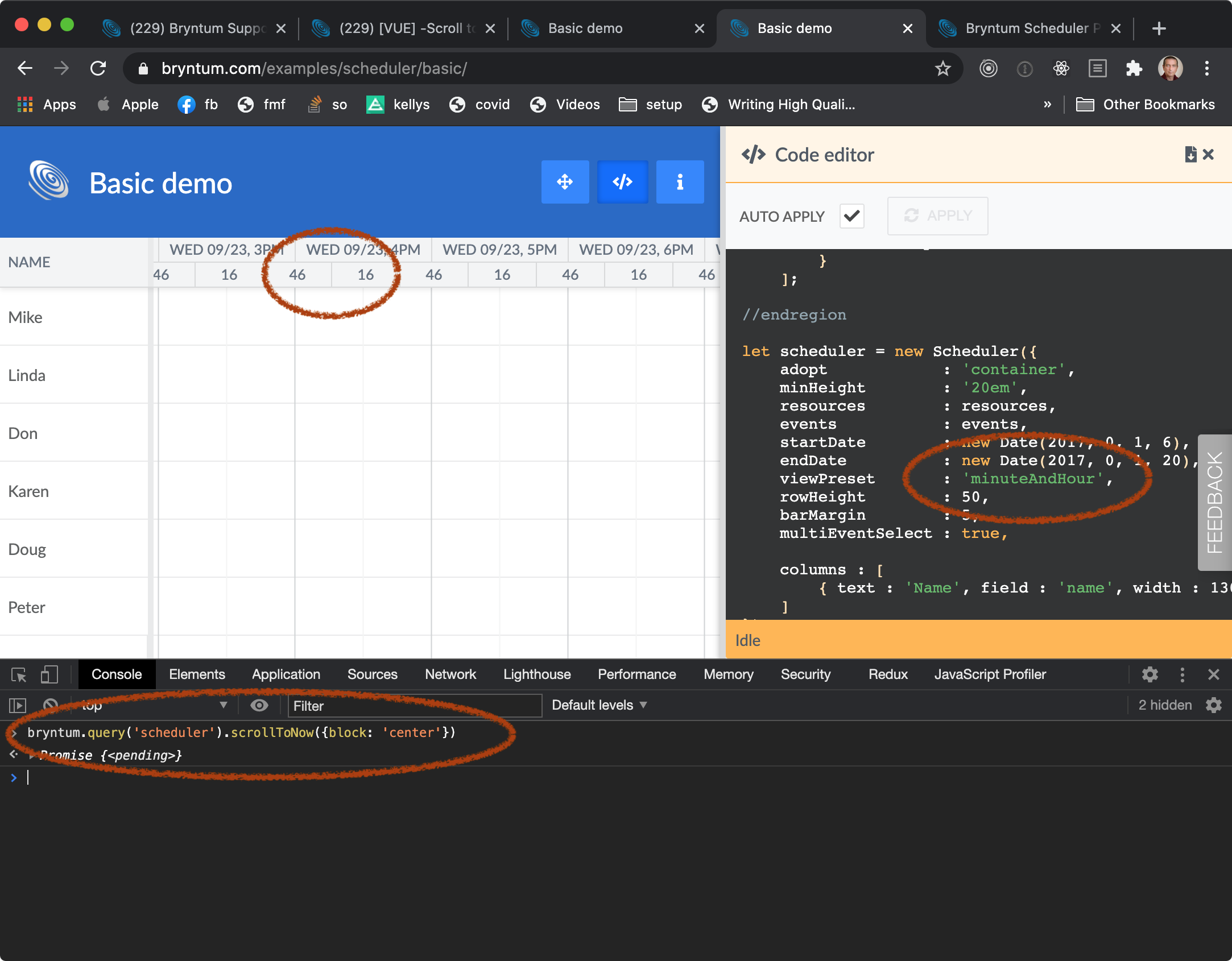Screen dimensions: 1232x961
Task: Open the 'top' frame context dropdown
Action: click(154, 705)
